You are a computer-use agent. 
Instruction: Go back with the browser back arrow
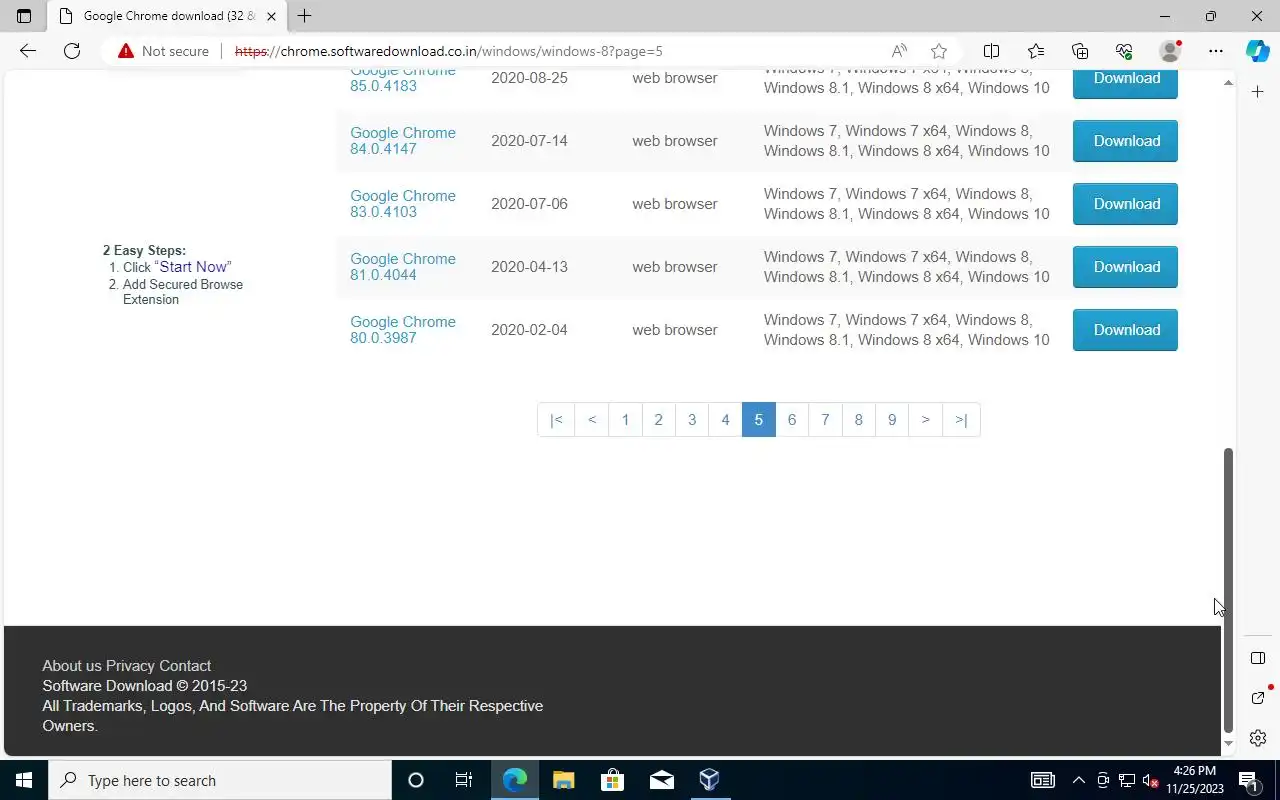[28, 51]
